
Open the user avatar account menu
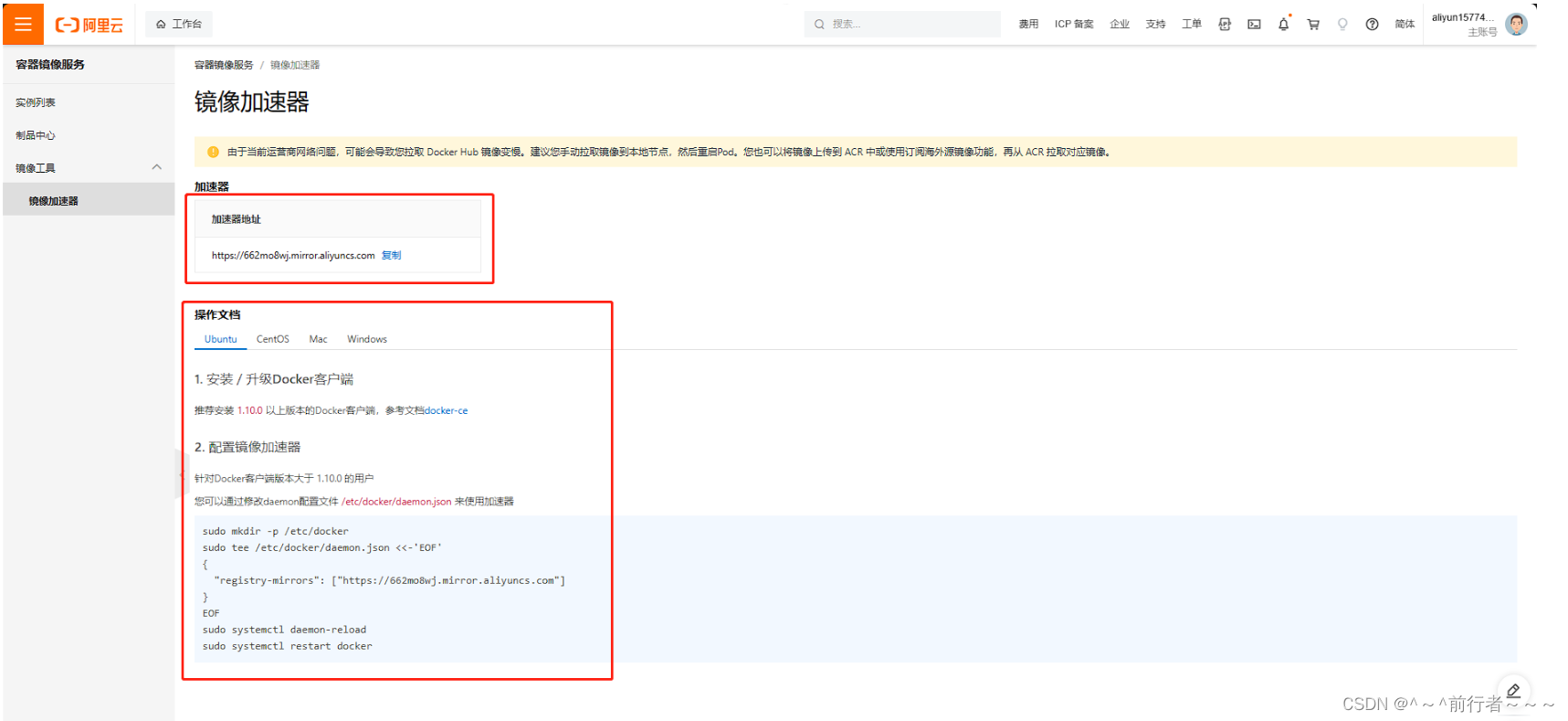pyautogui.click(x=1516, y=24)
